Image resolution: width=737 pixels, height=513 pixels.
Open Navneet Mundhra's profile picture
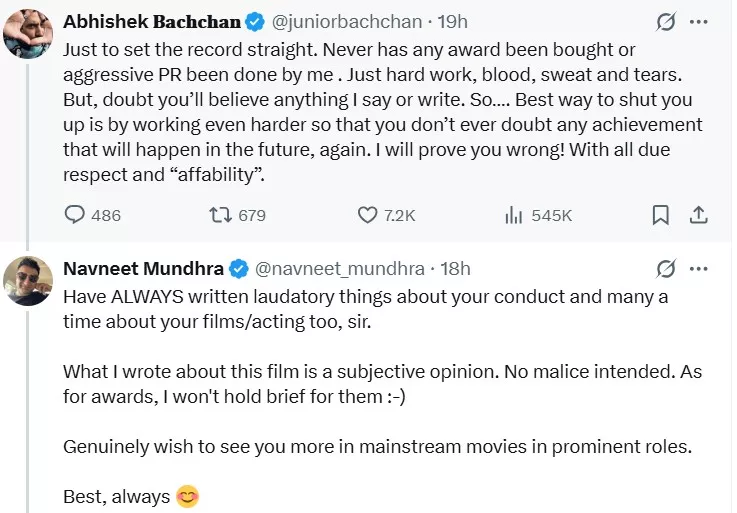27,282
